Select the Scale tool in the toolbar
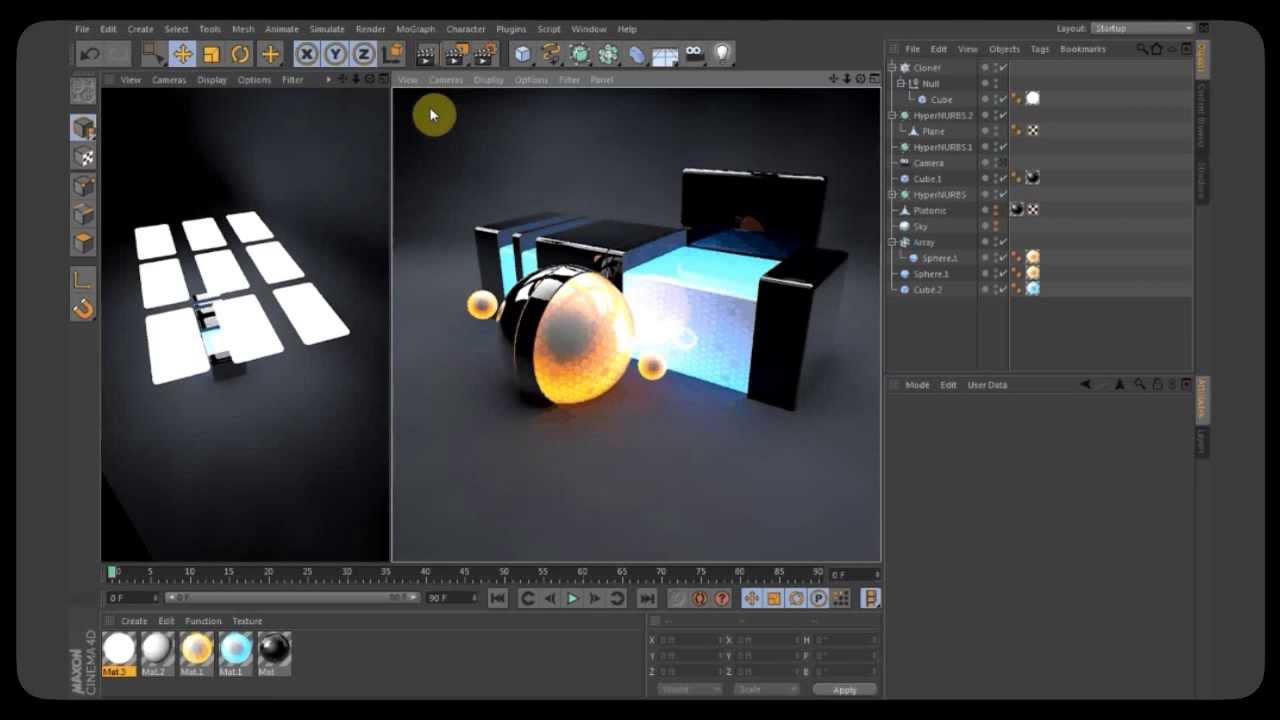This screenshot has height=720, width=1280. [211, 54]
